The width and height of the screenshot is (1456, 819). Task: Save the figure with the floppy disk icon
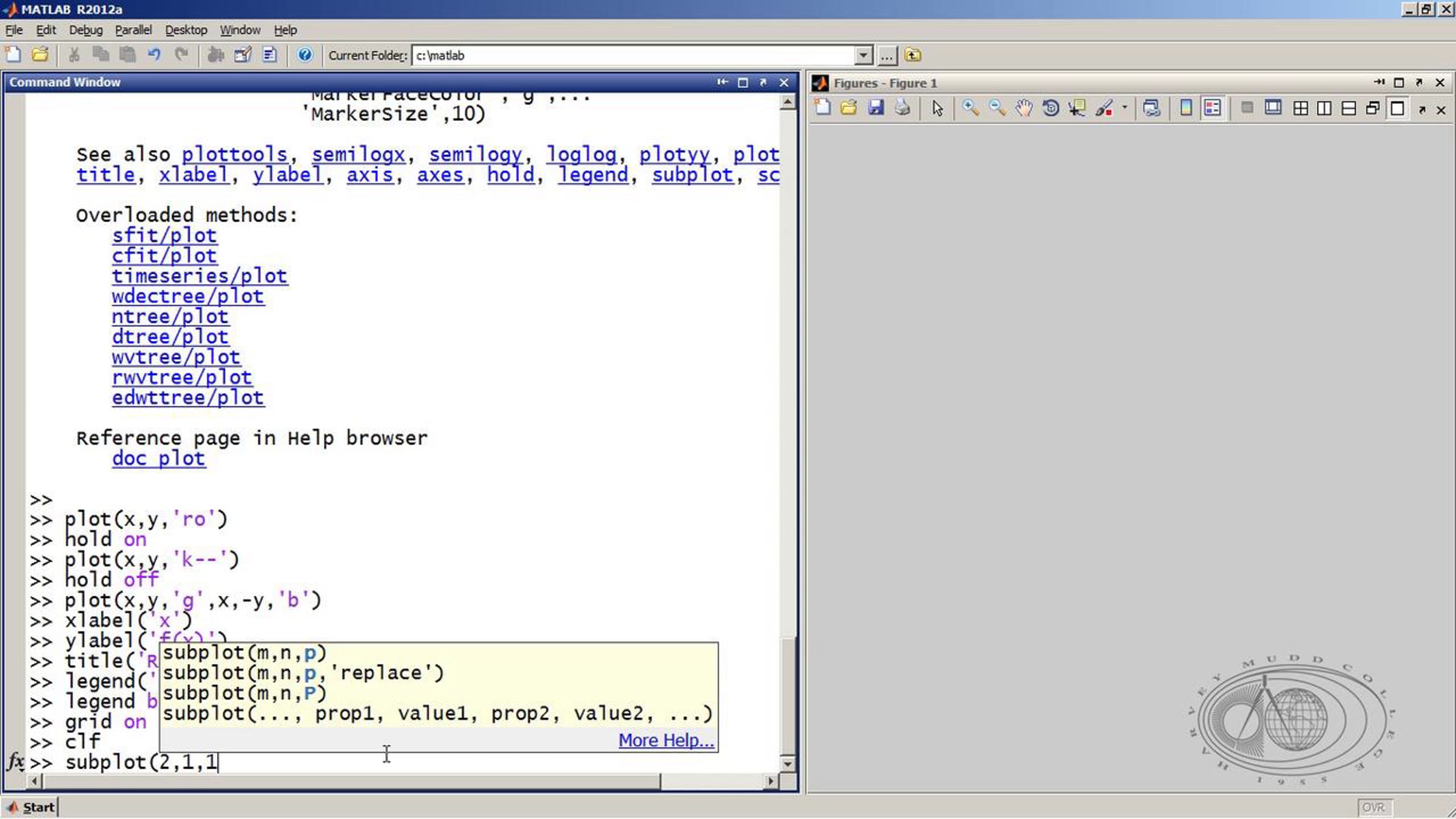875,108
